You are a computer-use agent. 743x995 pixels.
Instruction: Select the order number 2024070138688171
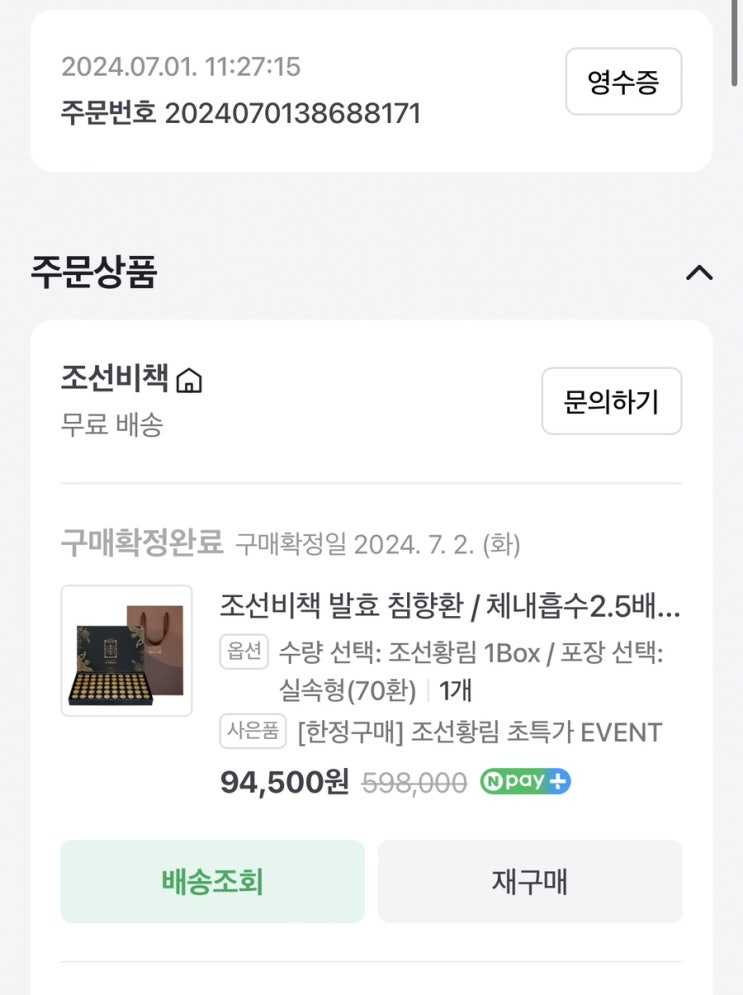coord(292,113)
